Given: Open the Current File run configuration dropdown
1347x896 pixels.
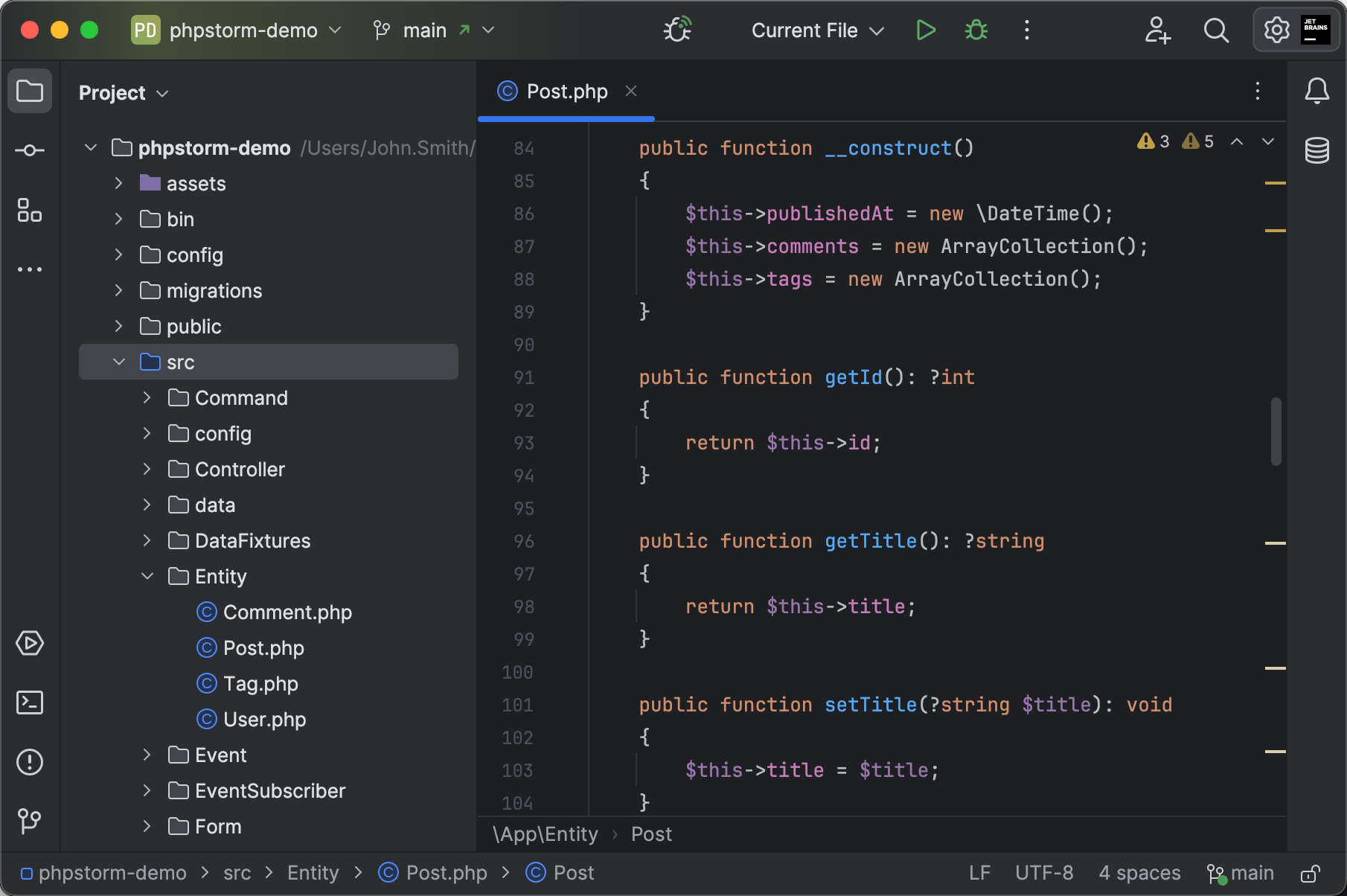Looking at the screenshot, I should (816, 30).
